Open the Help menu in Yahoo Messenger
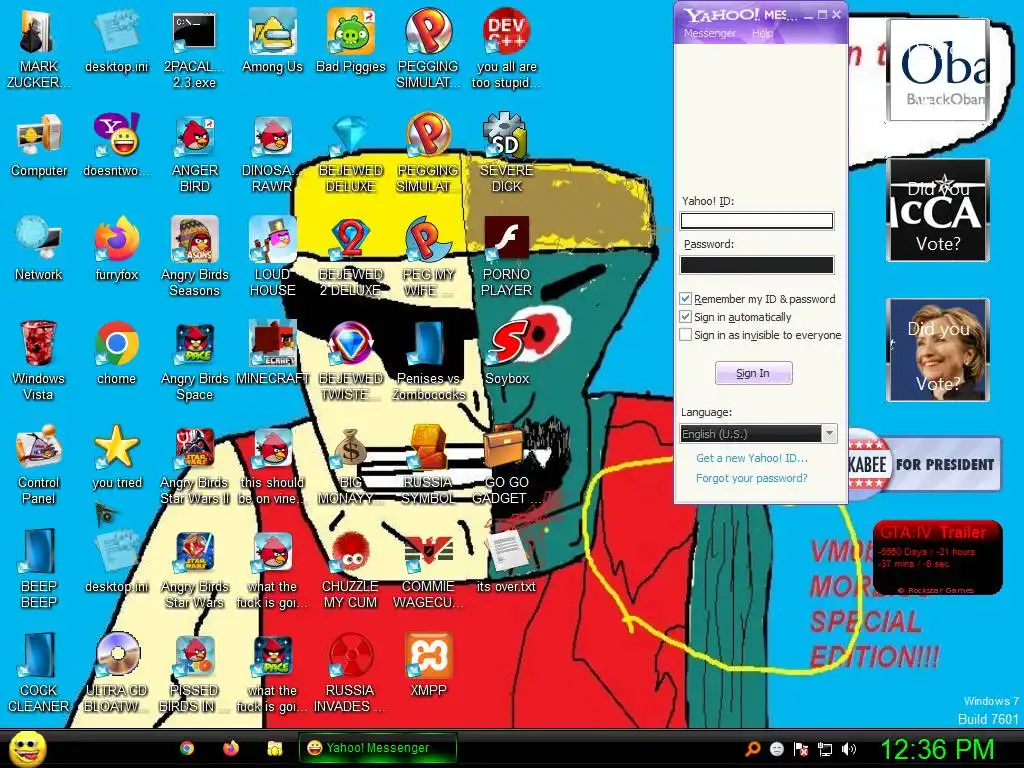This screenshot has width=1024, height=768. pos(762,33)
